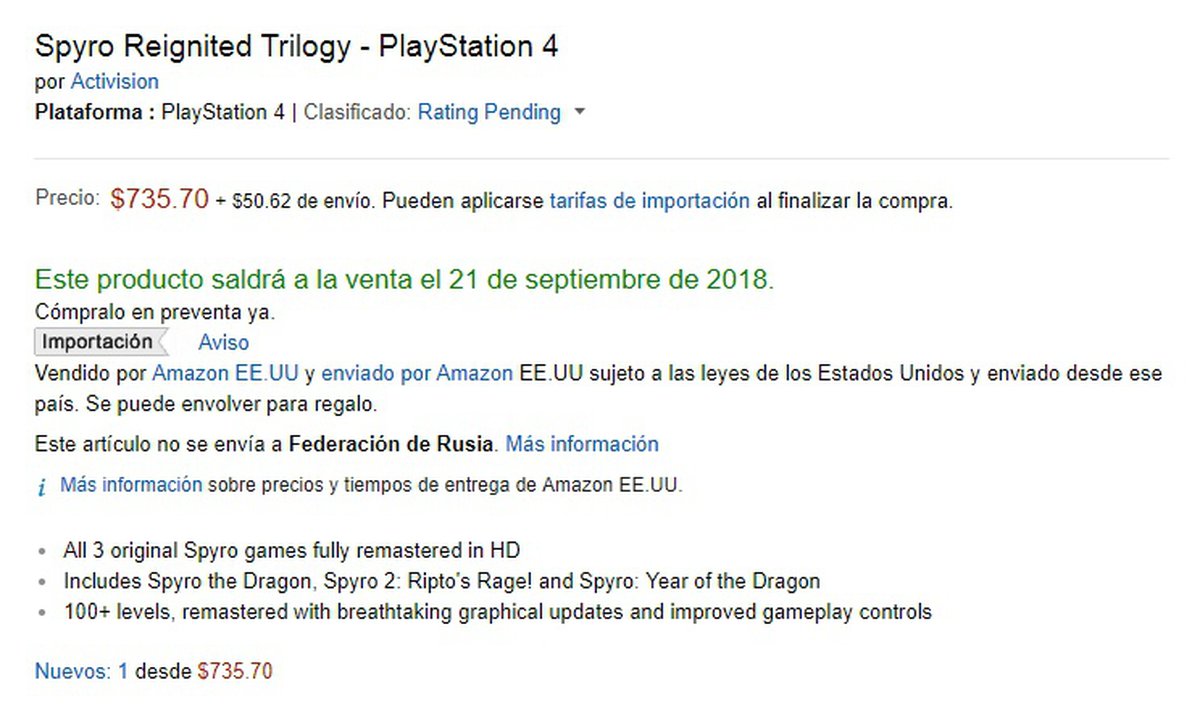Click the $735.70 price beside Nuevos
Screen dimensions: 1200x714
coord(235,671)
